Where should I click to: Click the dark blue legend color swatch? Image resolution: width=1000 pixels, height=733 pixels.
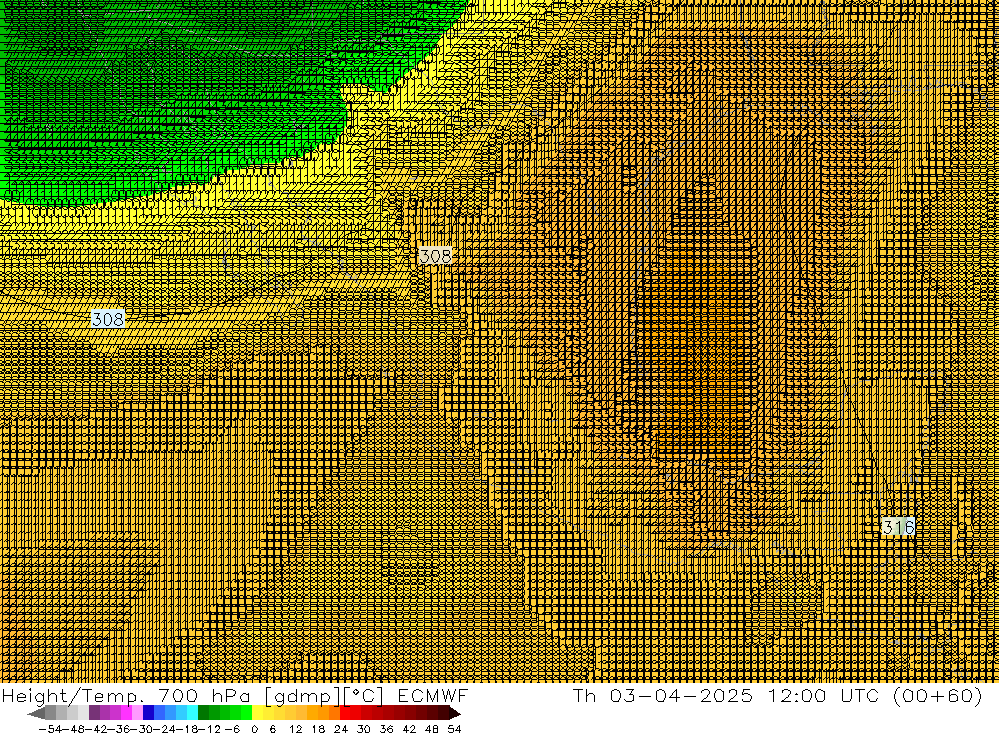pyautogui.click(x=148, y=713)
